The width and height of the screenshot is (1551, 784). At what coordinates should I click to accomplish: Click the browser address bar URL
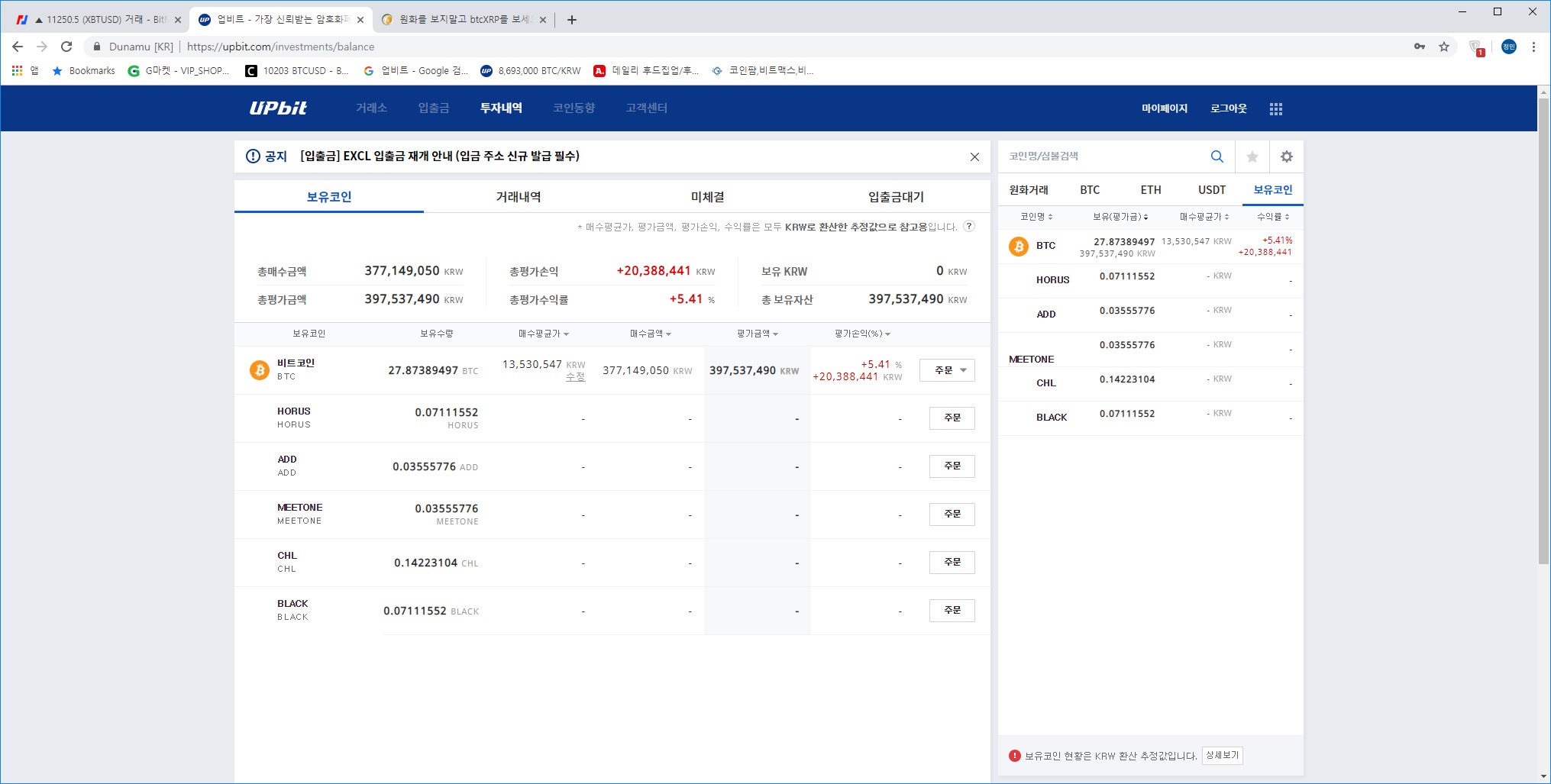(280, 47)
